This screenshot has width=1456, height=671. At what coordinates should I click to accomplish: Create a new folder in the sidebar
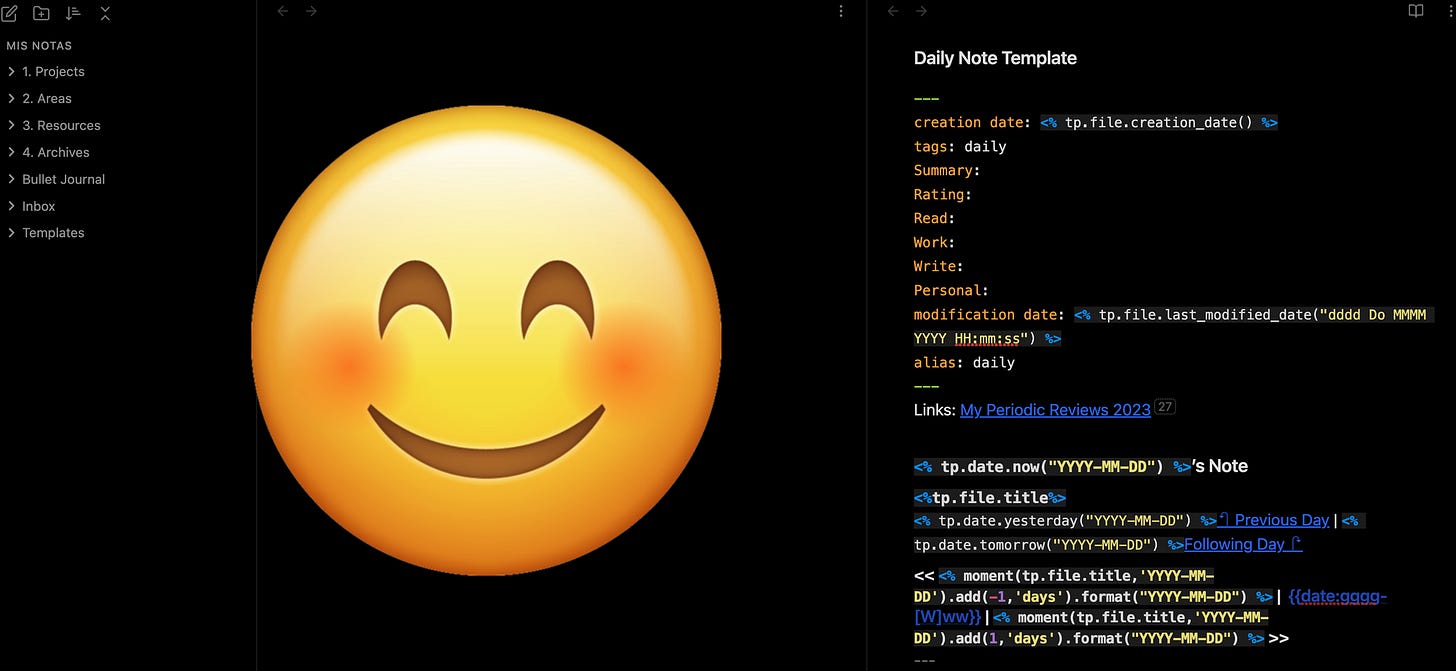pos(41,13)
